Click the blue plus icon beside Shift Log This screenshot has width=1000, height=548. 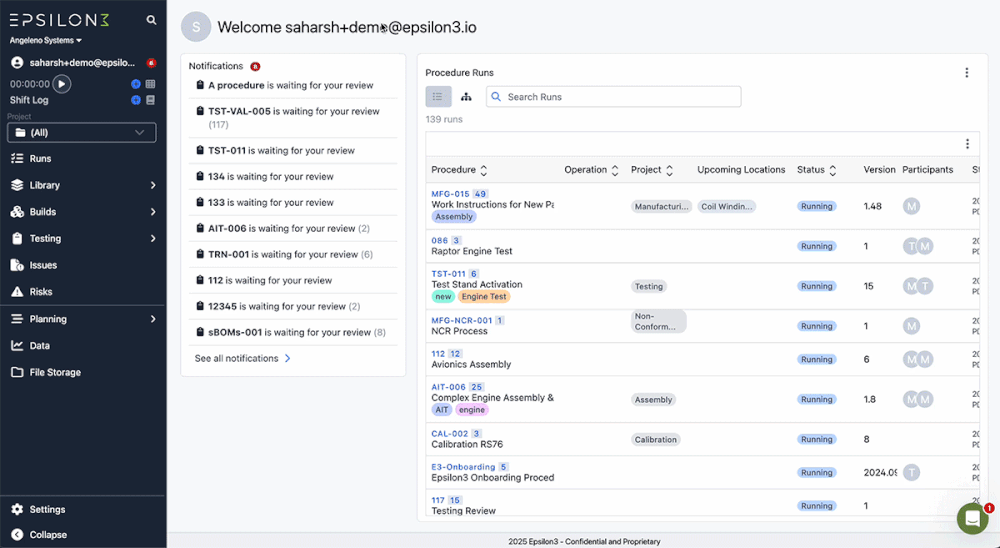point(136,100)
